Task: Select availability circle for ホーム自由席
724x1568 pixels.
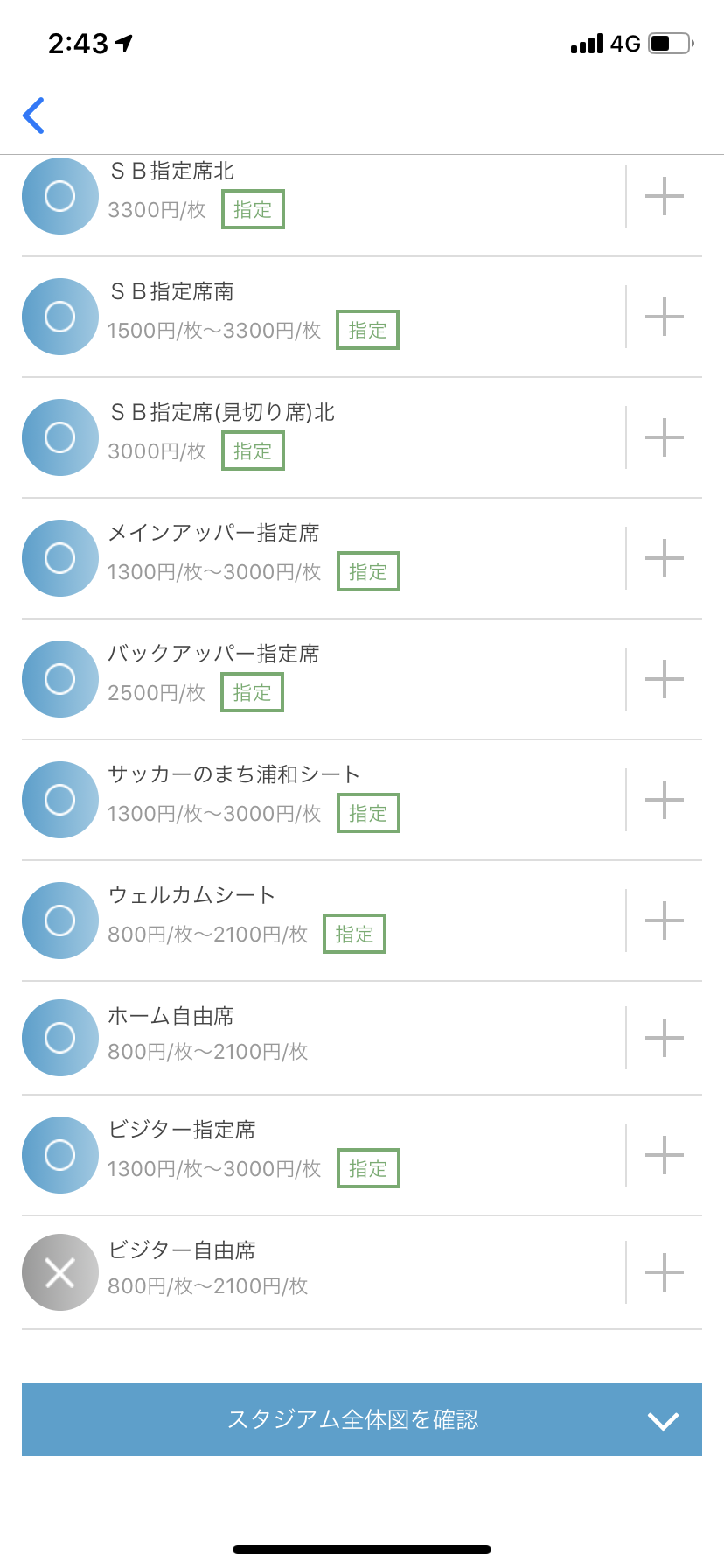Action: (59, 1038)
